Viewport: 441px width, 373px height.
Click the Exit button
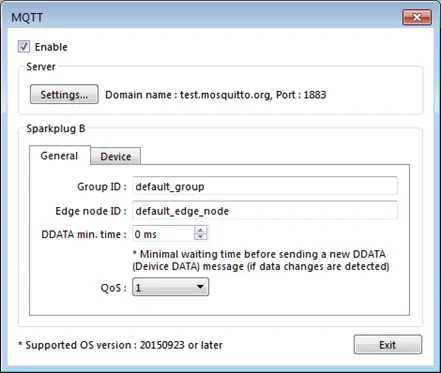coord(388,345)
